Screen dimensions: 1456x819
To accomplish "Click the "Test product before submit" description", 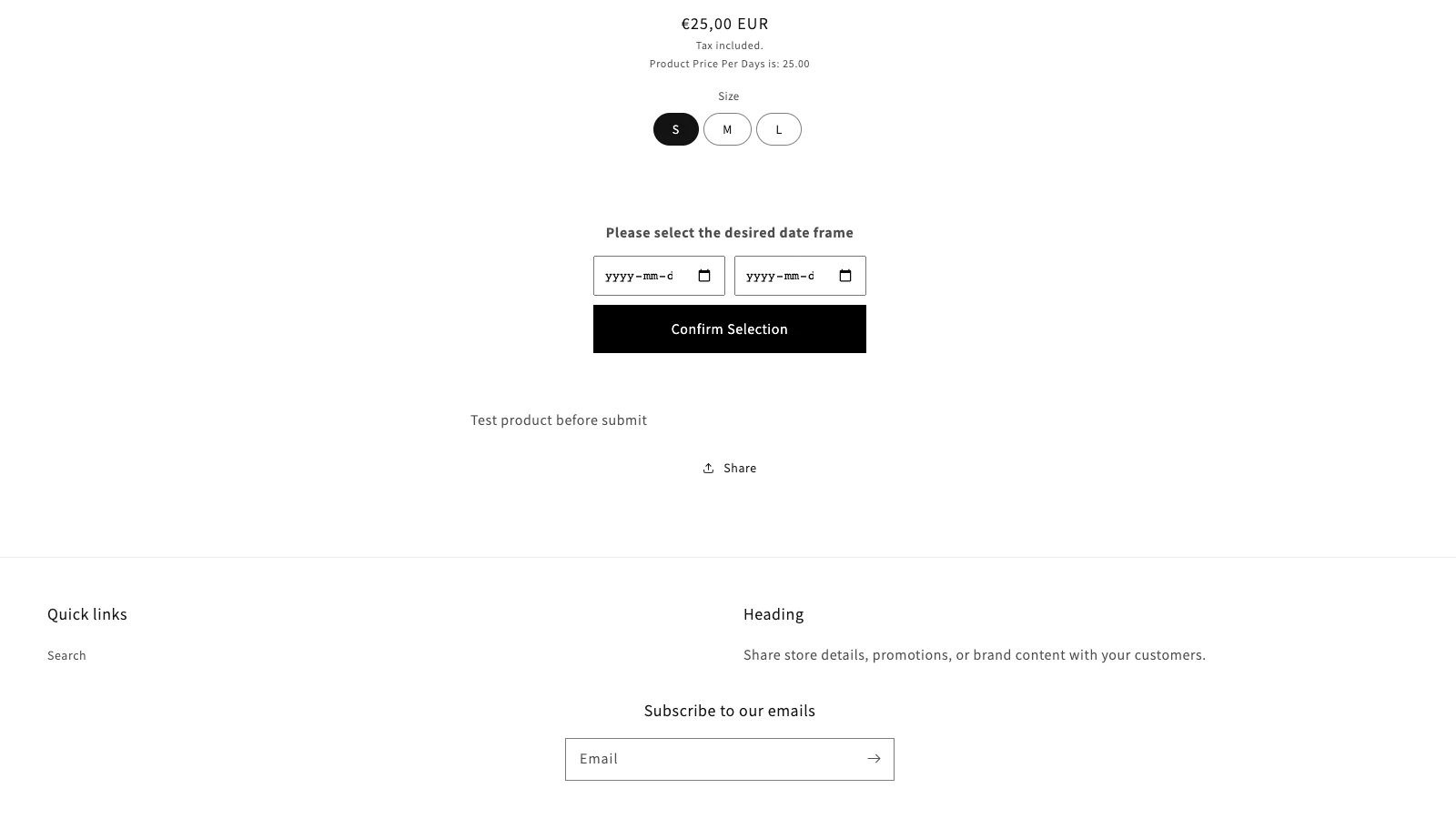I will coord(559,420).
